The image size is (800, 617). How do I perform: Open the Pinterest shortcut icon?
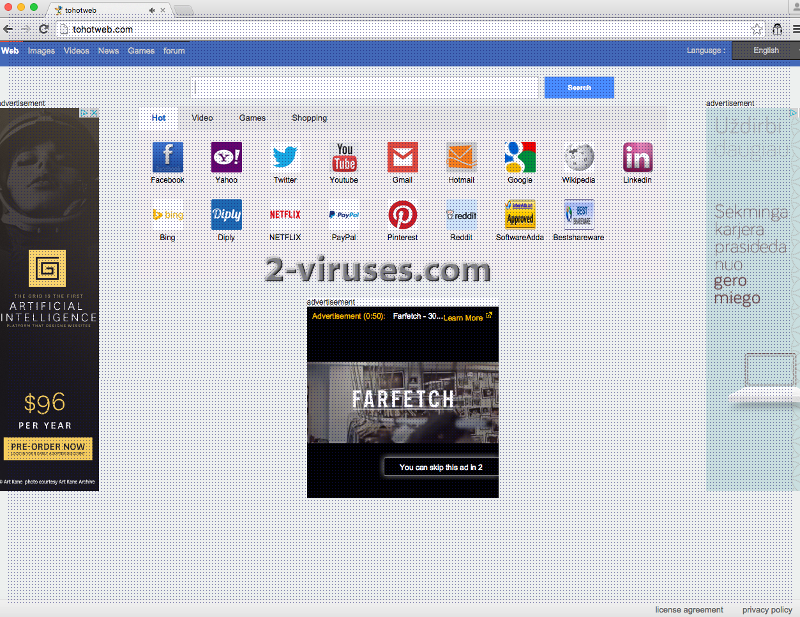403,215
